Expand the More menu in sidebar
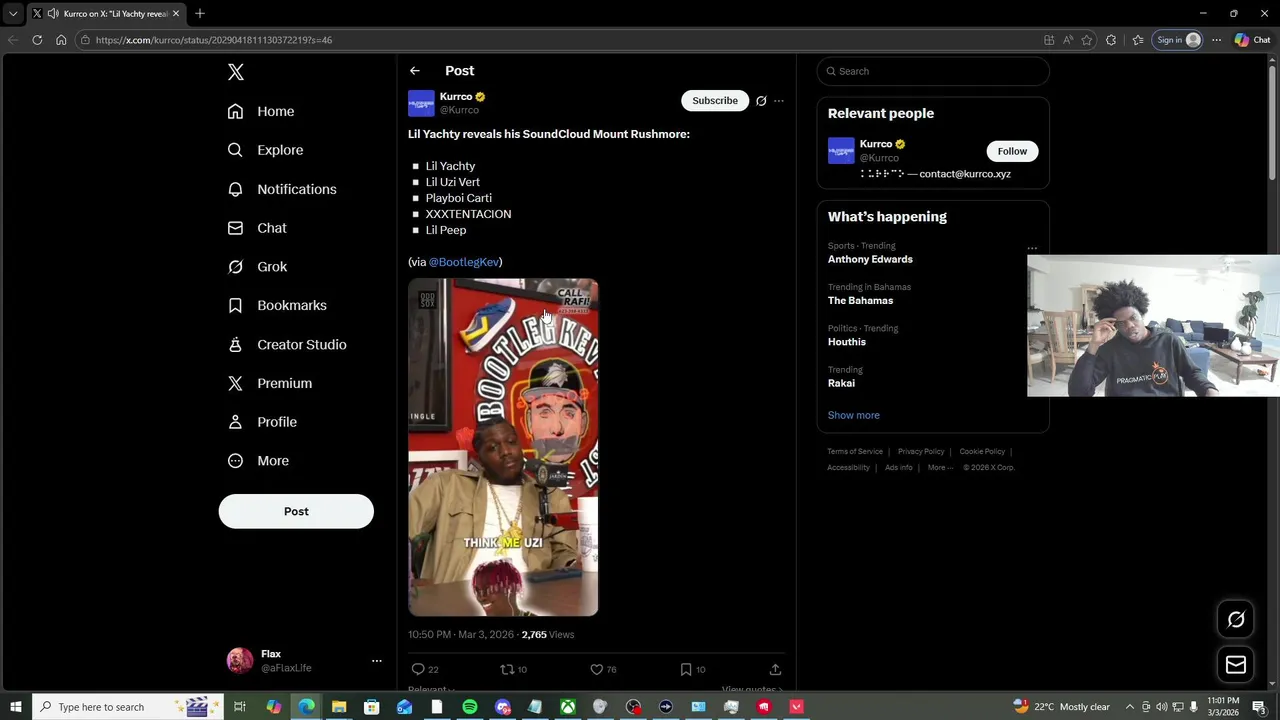The image size is (1280, 720). point(258,461)
